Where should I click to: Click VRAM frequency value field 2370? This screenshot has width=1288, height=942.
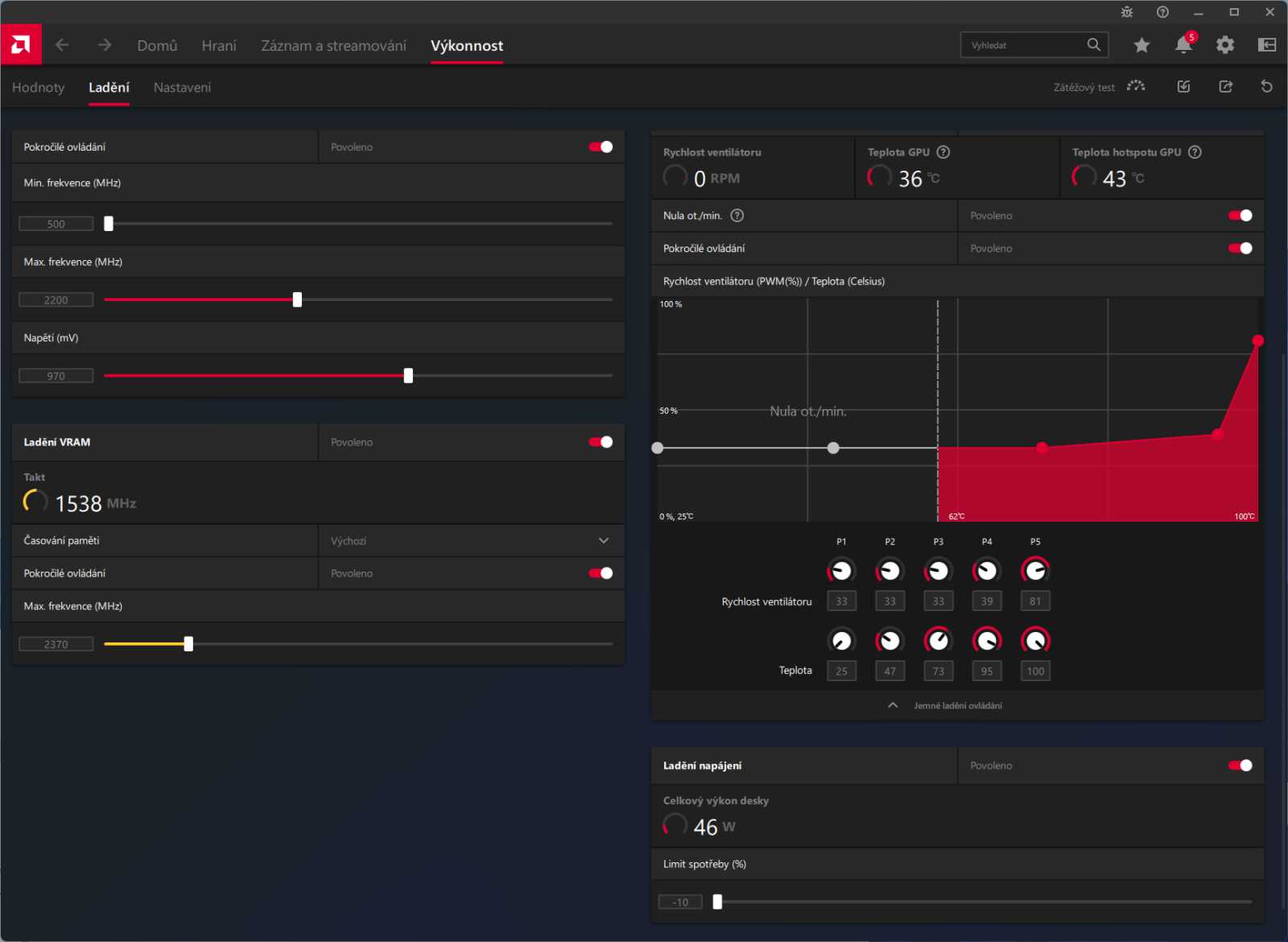click(56, 644)
